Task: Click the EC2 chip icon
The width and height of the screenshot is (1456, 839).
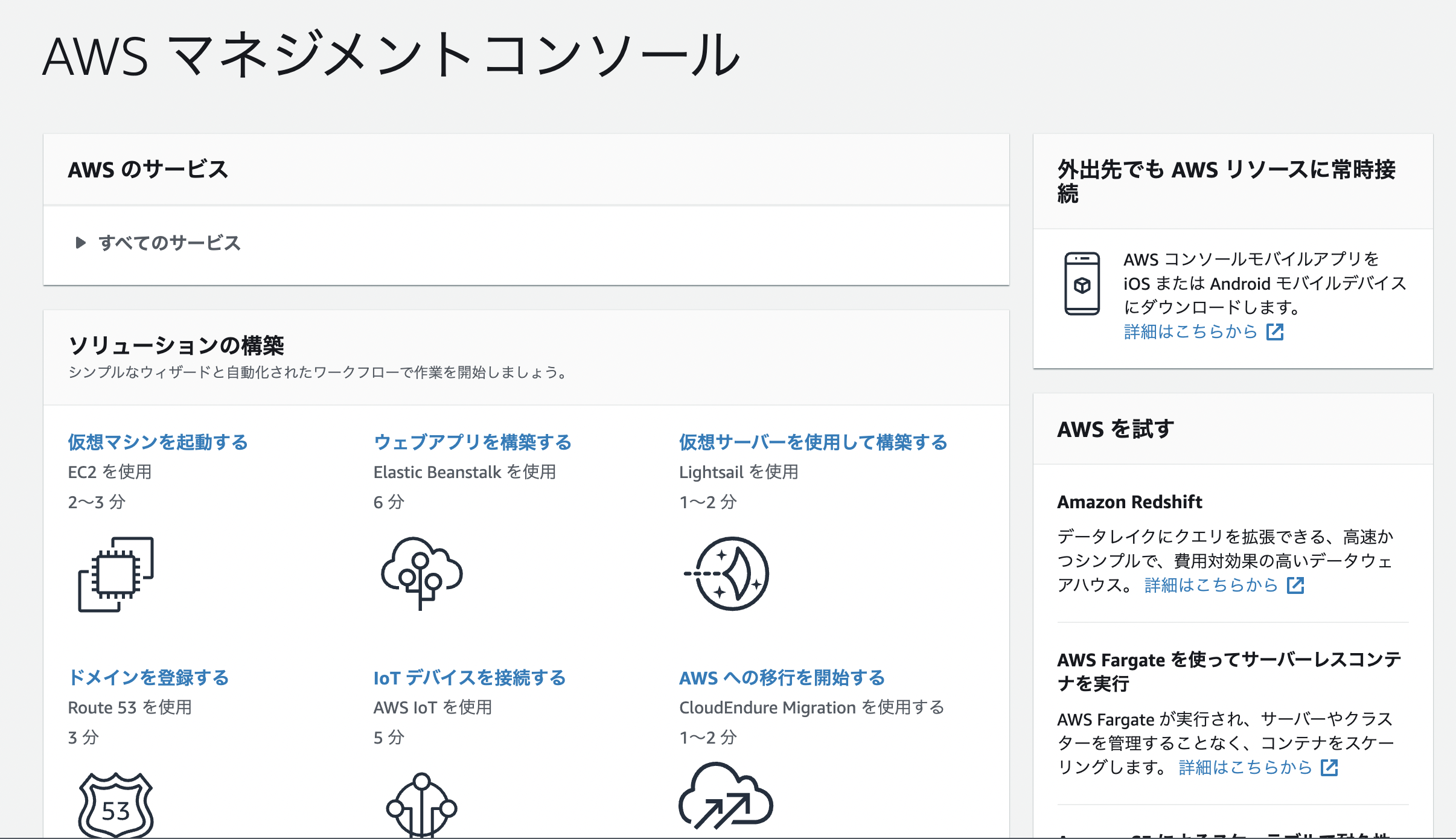Action: coord(115,573)
